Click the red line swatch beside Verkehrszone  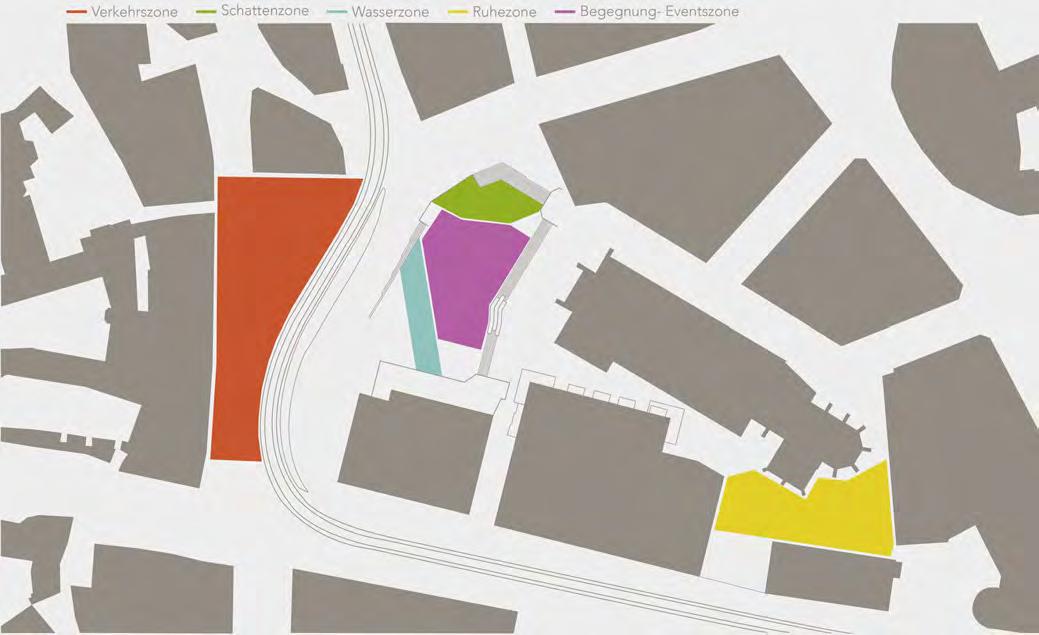78,12
